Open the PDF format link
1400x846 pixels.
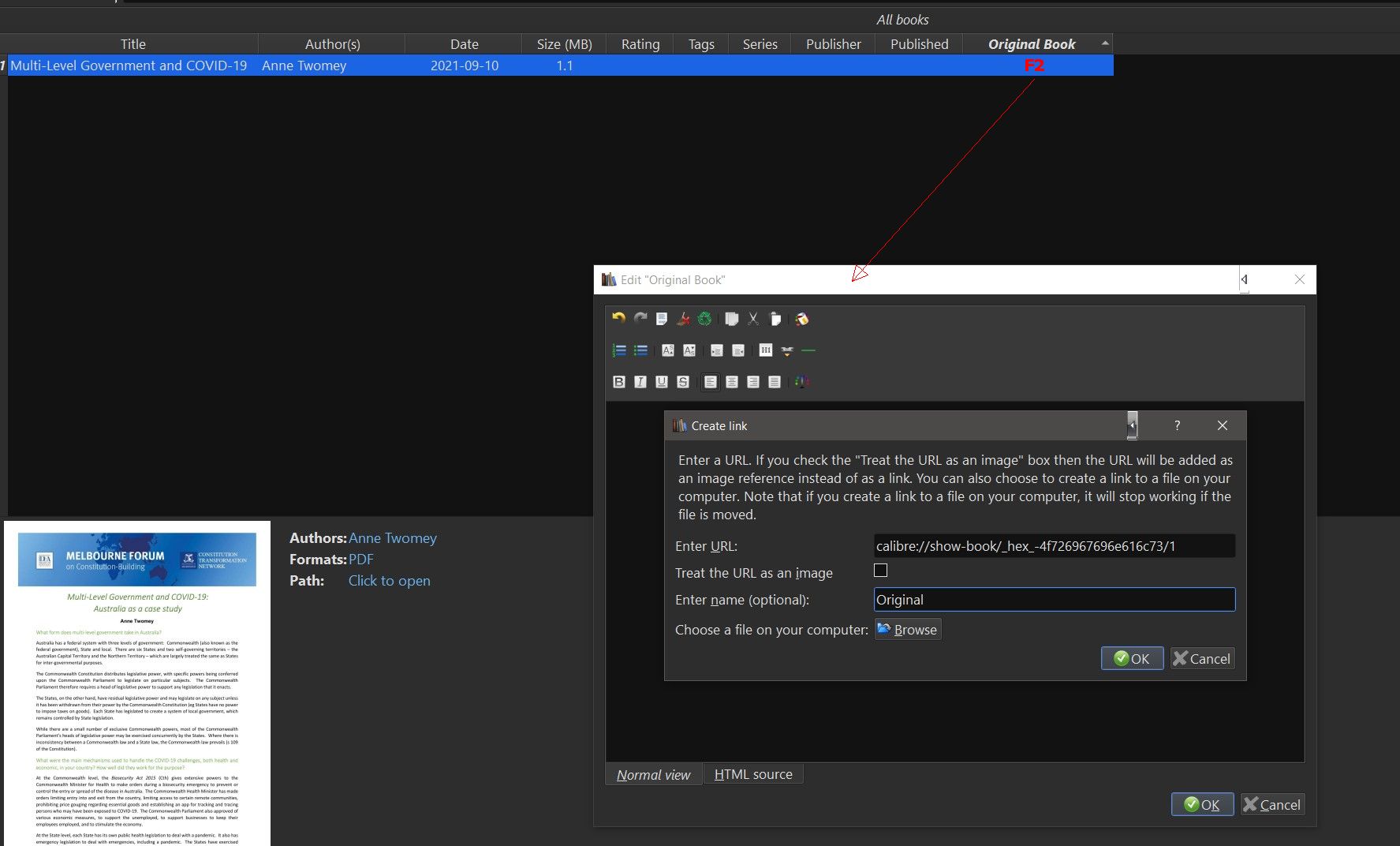coord(361,559)
